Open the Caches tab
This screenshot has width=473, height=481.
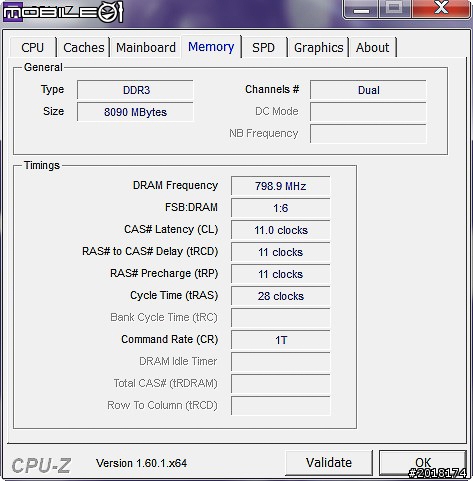(84, 47)
